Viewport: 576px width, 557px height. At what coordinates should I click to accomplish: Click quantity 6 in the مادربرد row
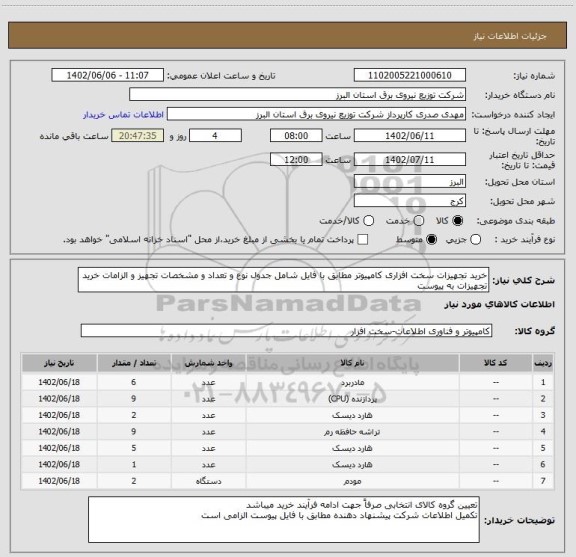coord(134,382)
